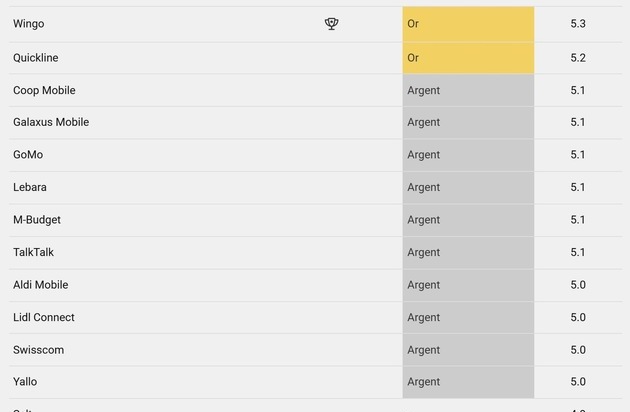Image resolution: width=630 pixels, height=412 pixels.
Task: Click the Swisscom provider name
Action: pyautogui.click(x=38, y=350)
